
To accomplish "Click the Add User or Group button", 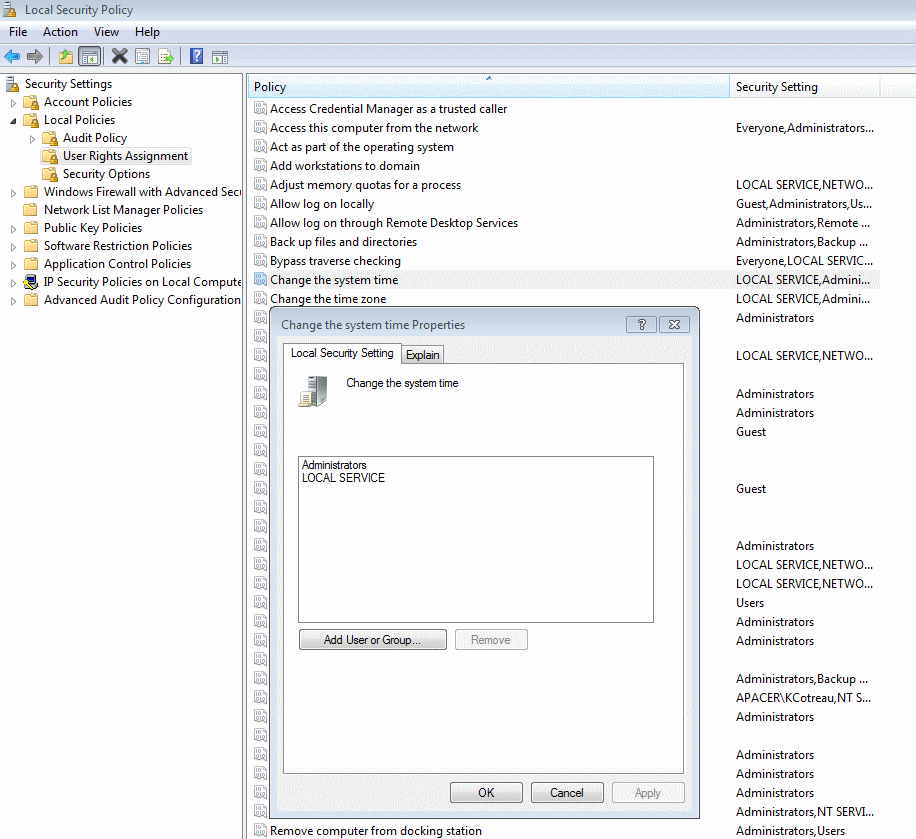I will [372, 639].
